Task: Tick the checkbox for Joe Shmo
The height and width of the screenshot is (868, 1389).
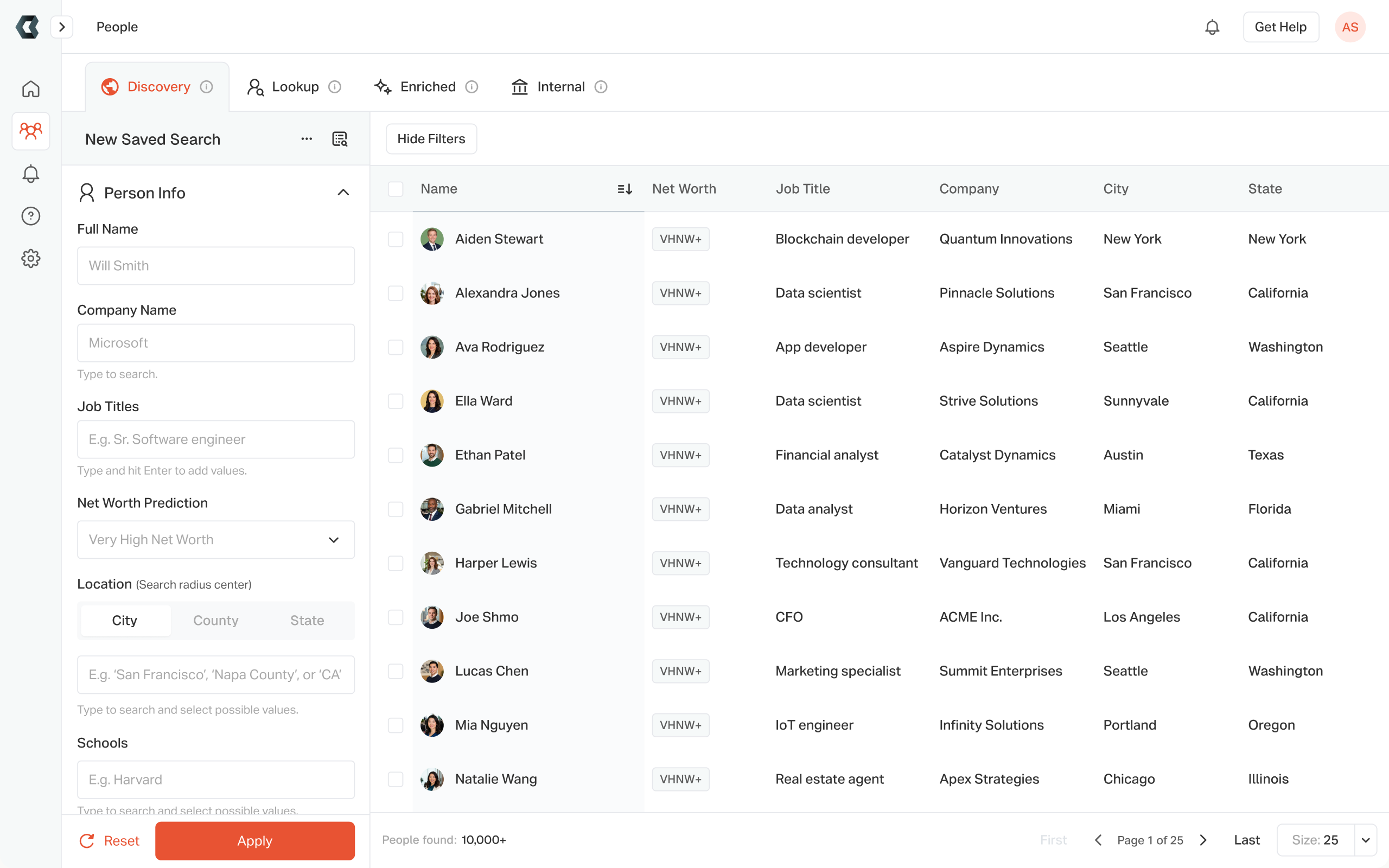Action: point(396,617)
